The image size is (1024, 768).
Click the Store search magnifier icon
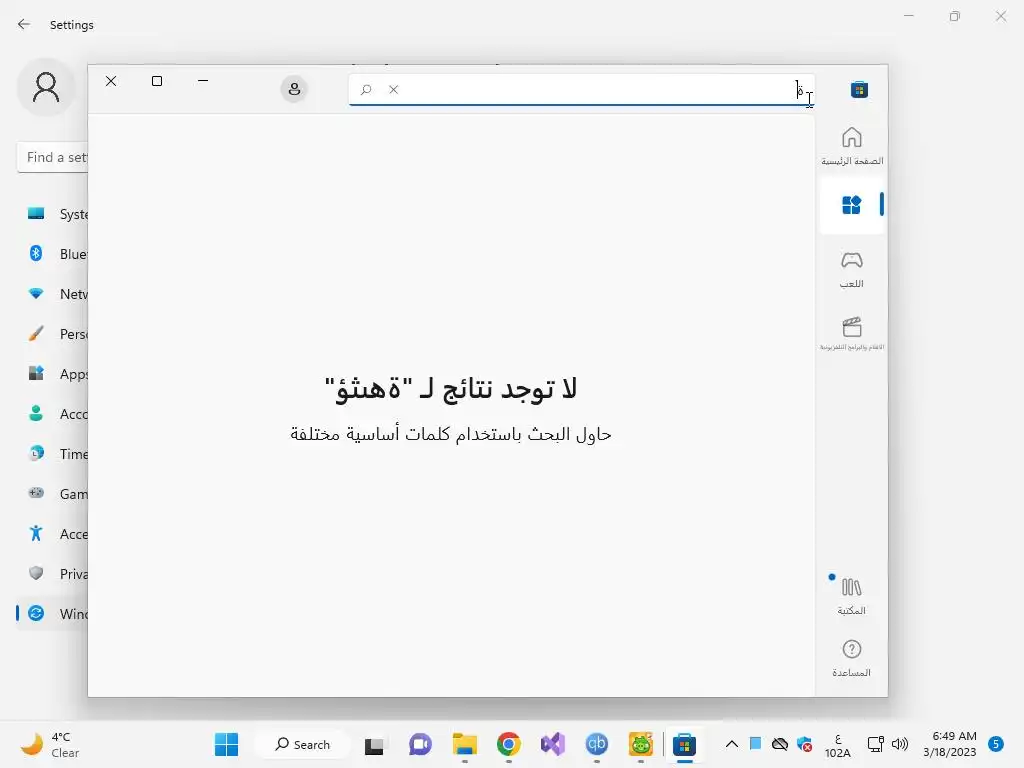click(x=366, y=89)
